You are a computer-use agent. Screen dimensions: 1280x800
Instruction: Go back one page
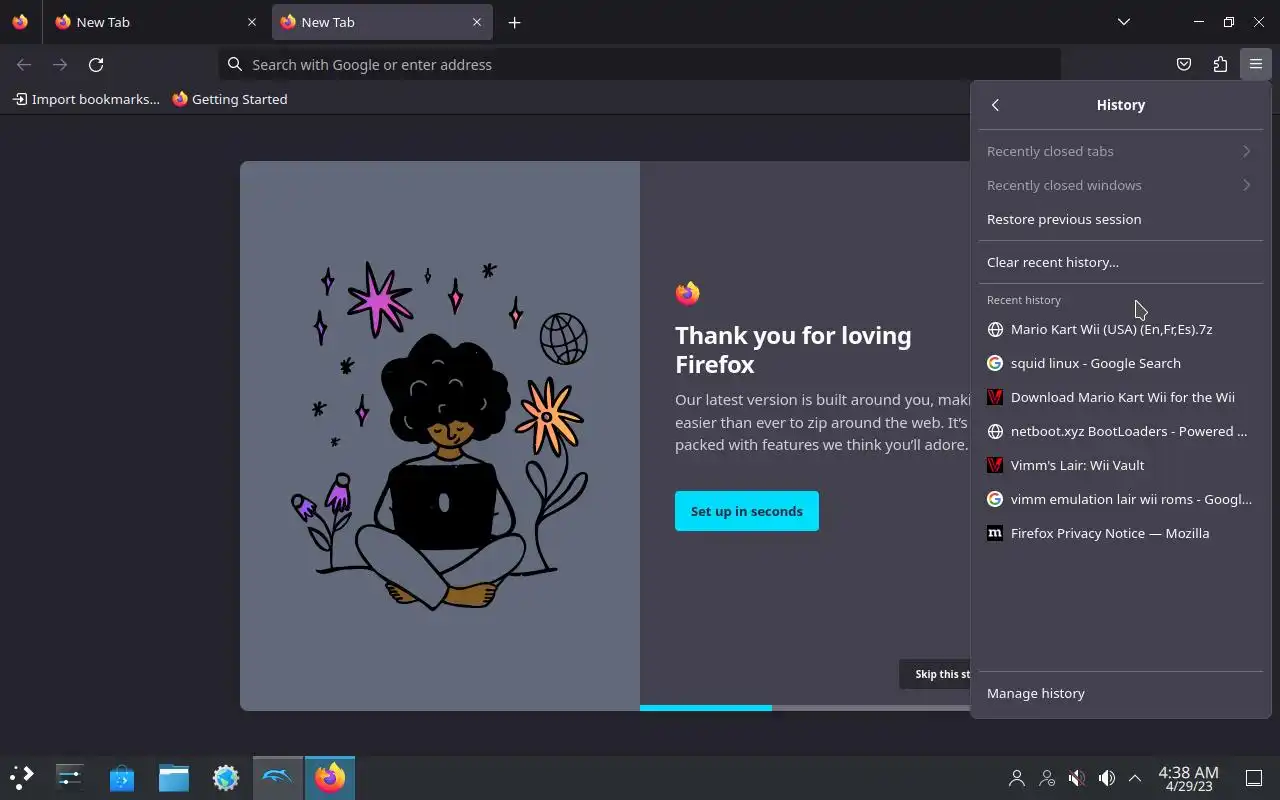(24, 64)
